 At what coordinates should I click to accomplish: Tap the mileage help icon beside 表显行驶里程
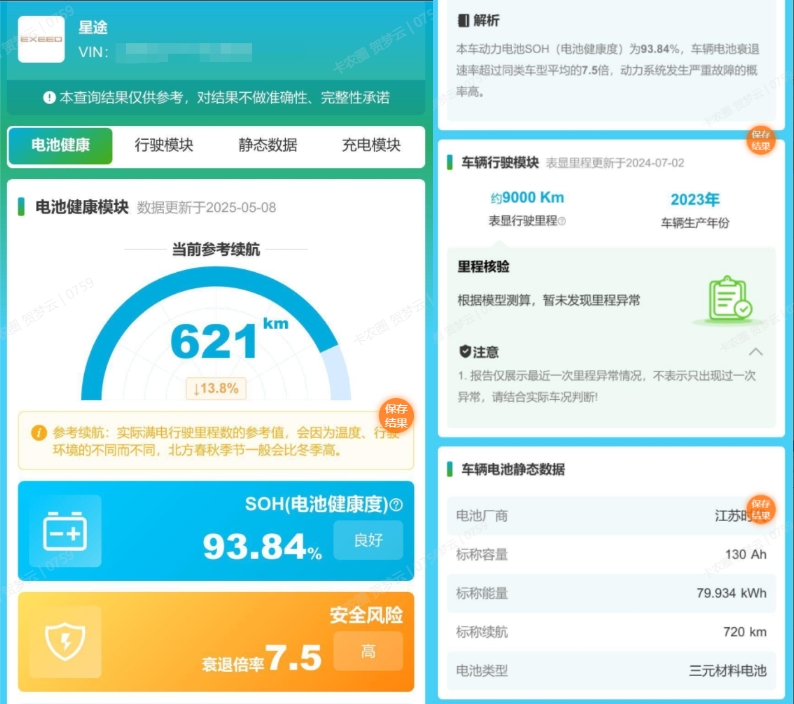click(562, 221)
